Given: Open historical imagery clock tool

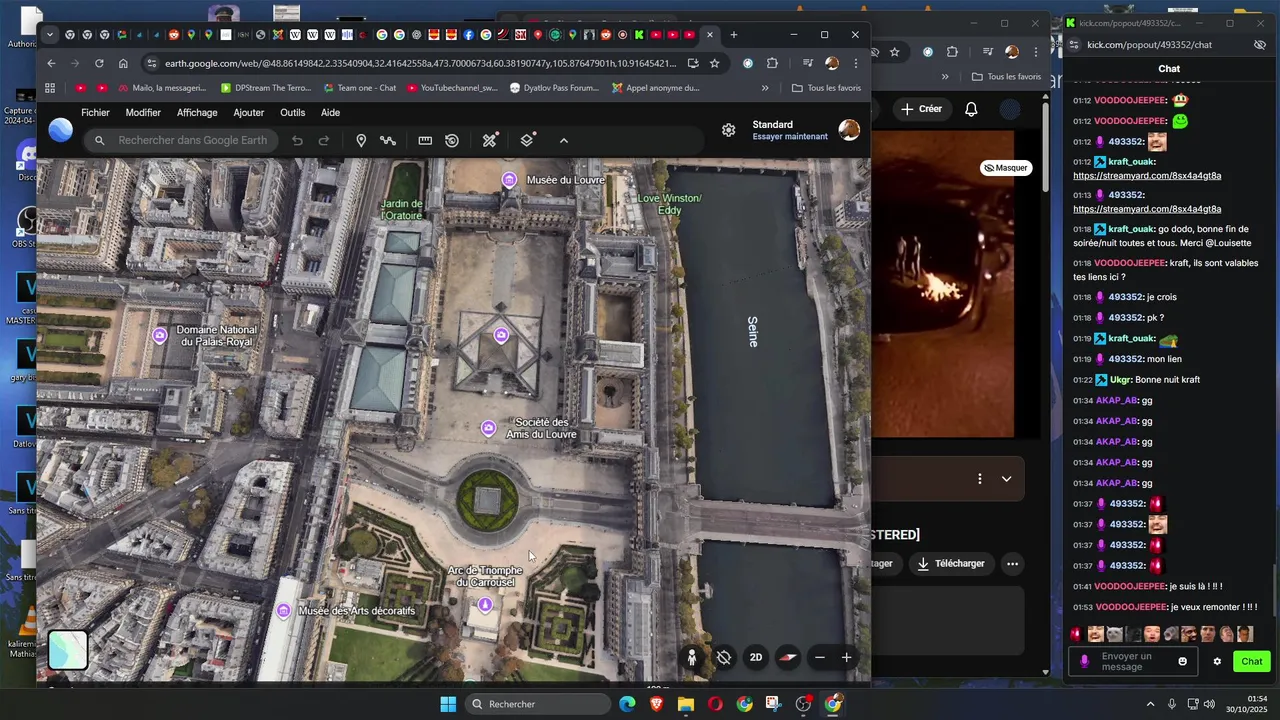Looking at the screenshot, I should [452, 141].
